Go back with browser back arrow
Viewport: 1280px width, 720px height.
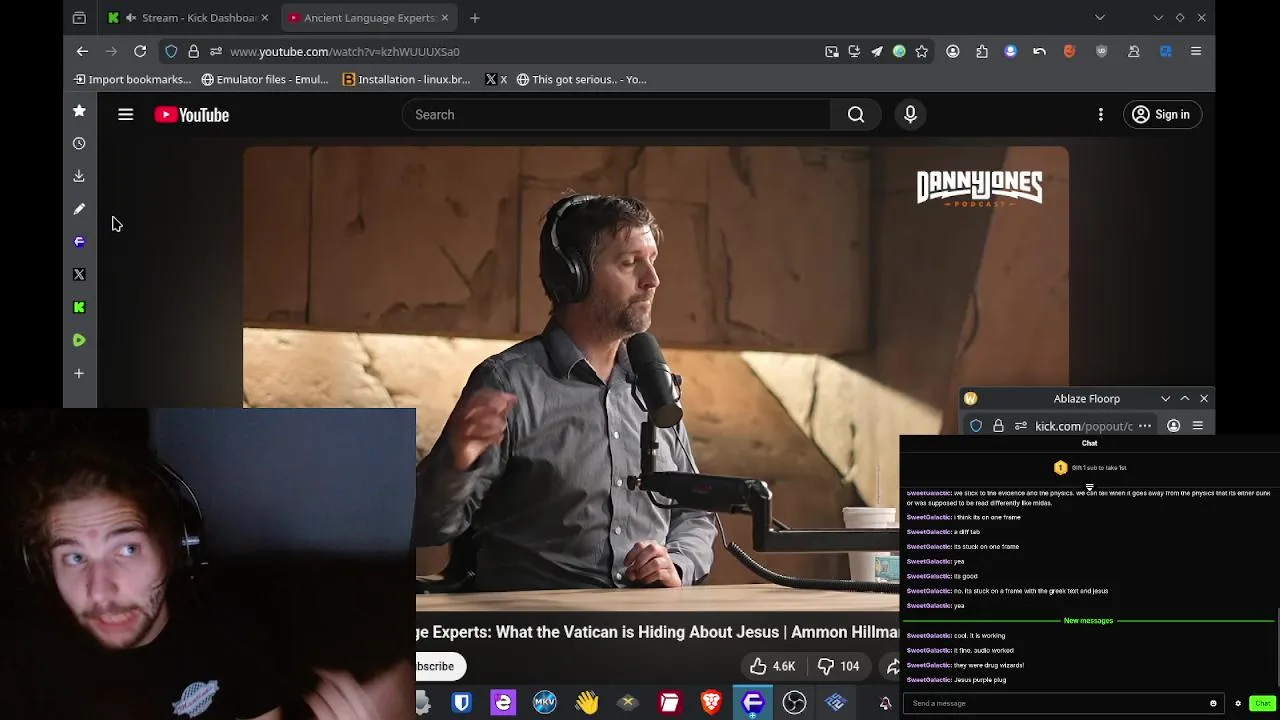pos(82,51)
